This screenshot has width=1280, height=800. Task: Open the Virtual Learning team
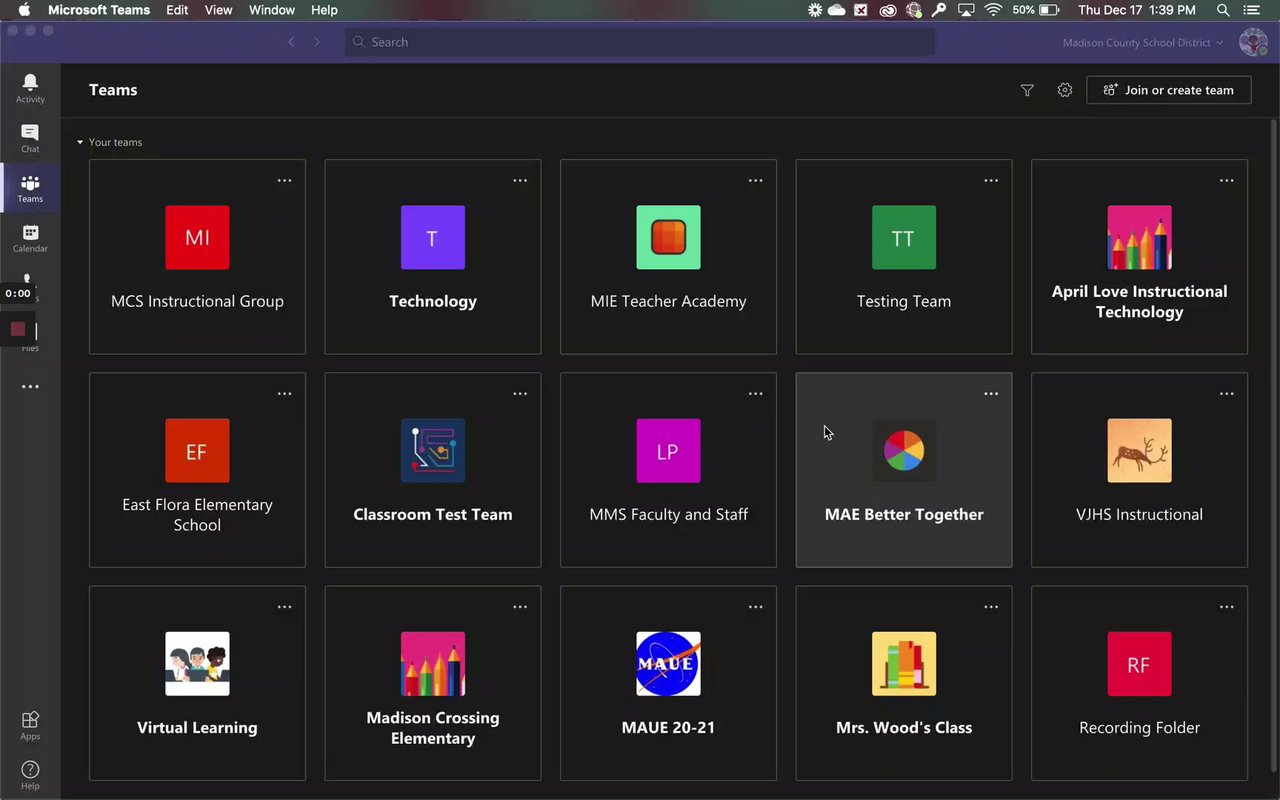tap(197, 683)
